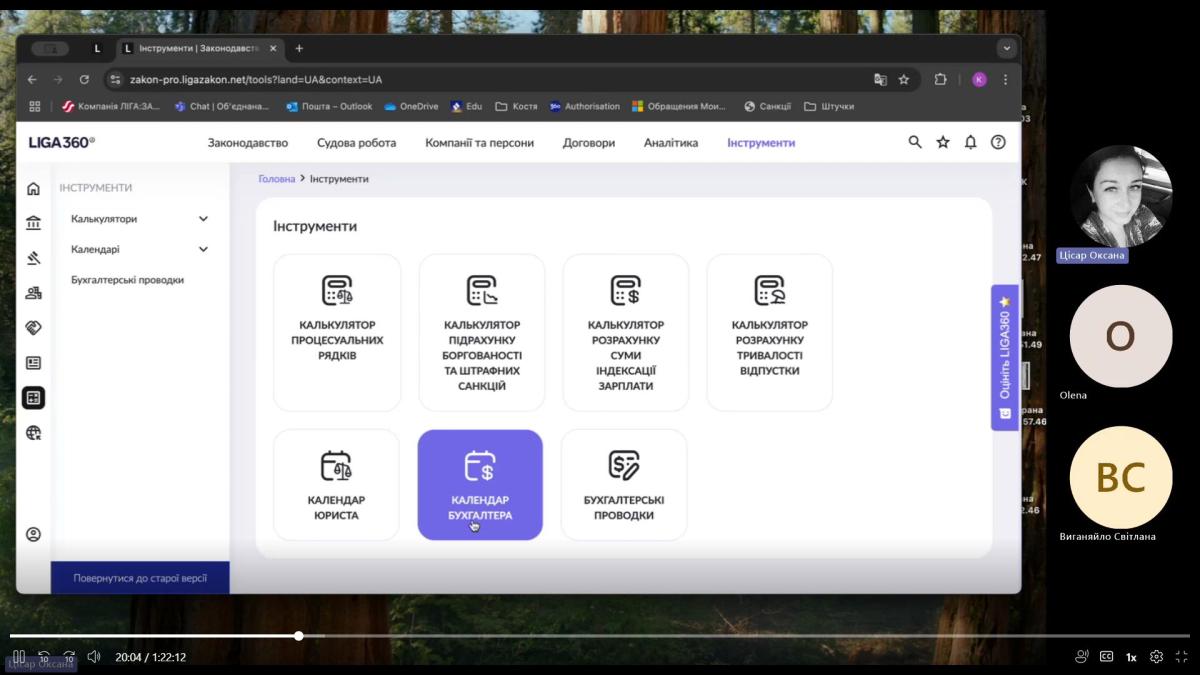
Task: Click the search magnifier in LIGA360 header
Action: (x=914, y=142)
